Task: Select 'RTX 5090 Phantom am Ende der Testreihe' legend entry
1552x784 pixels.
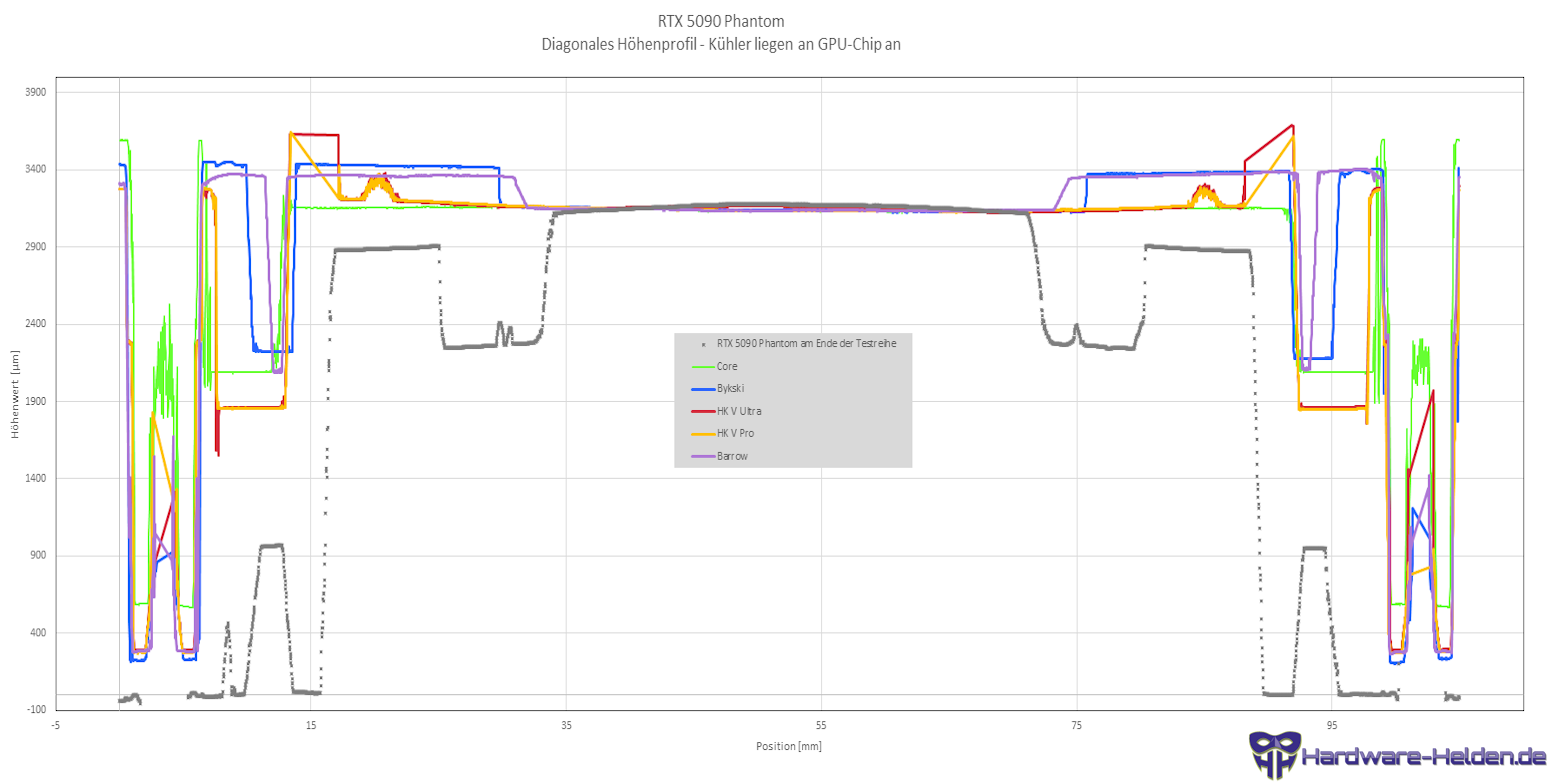Action: pos(806,343)
